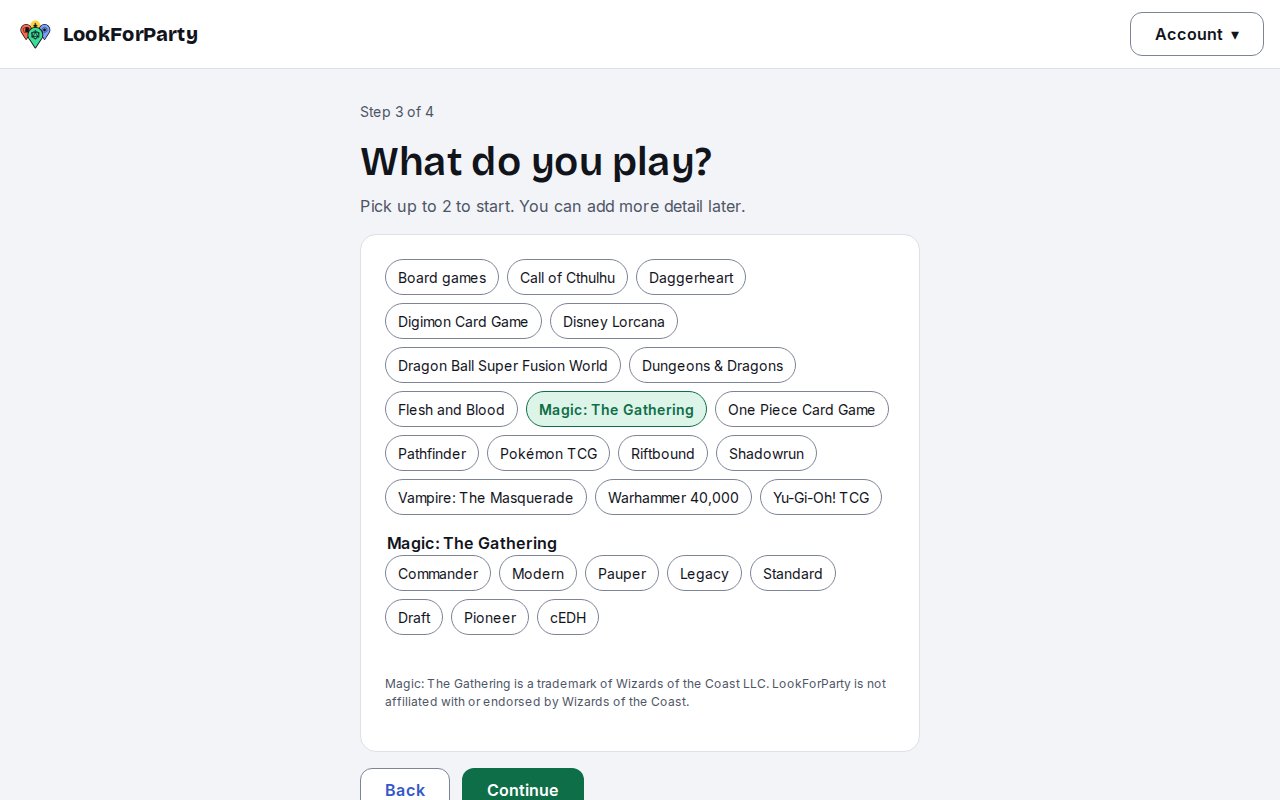
Task: Select Call of Cthulhu
Action: pyautogui.click(x=567, y=277)
